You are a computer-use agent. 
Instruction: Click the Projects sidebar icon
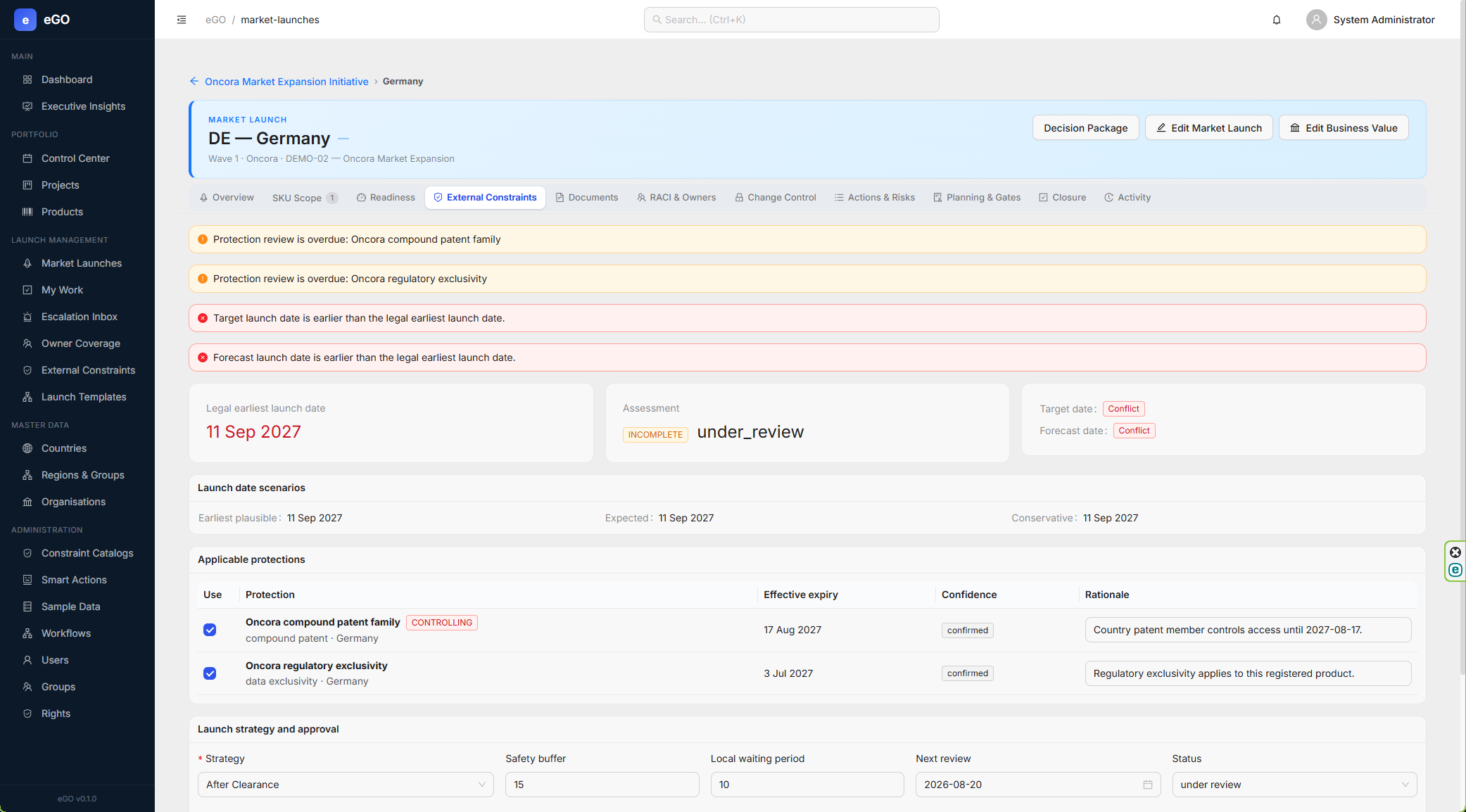(x=27, y=185)
